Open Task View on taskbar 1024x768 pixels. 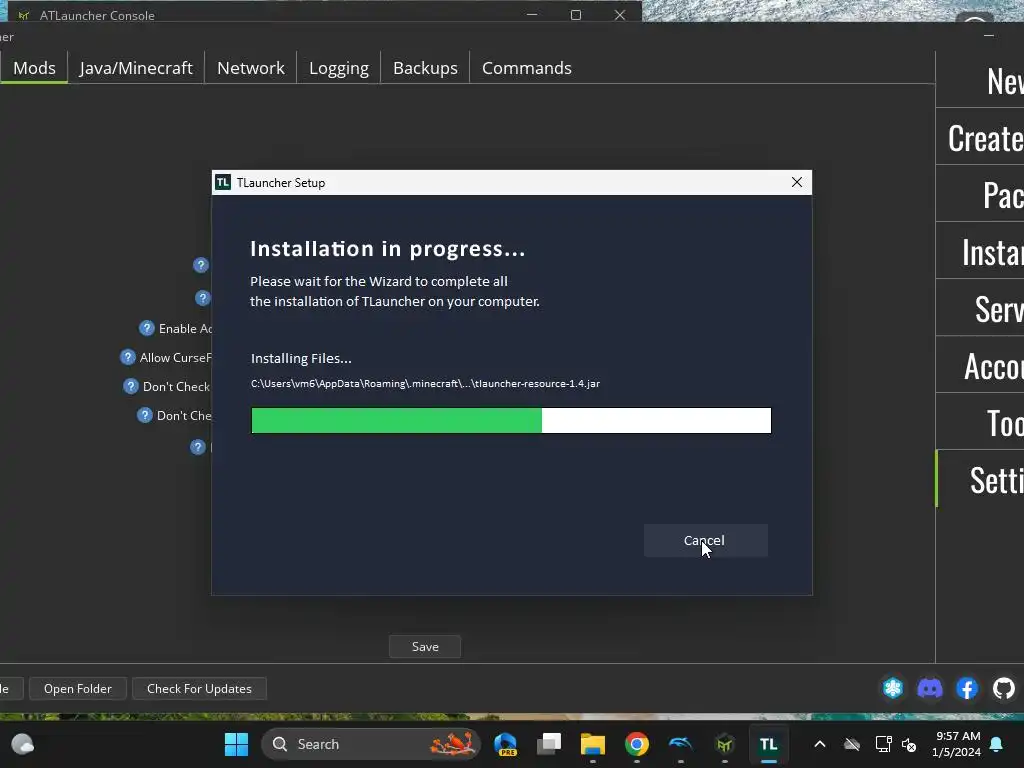pyautogui.click(x=549, y=744)
